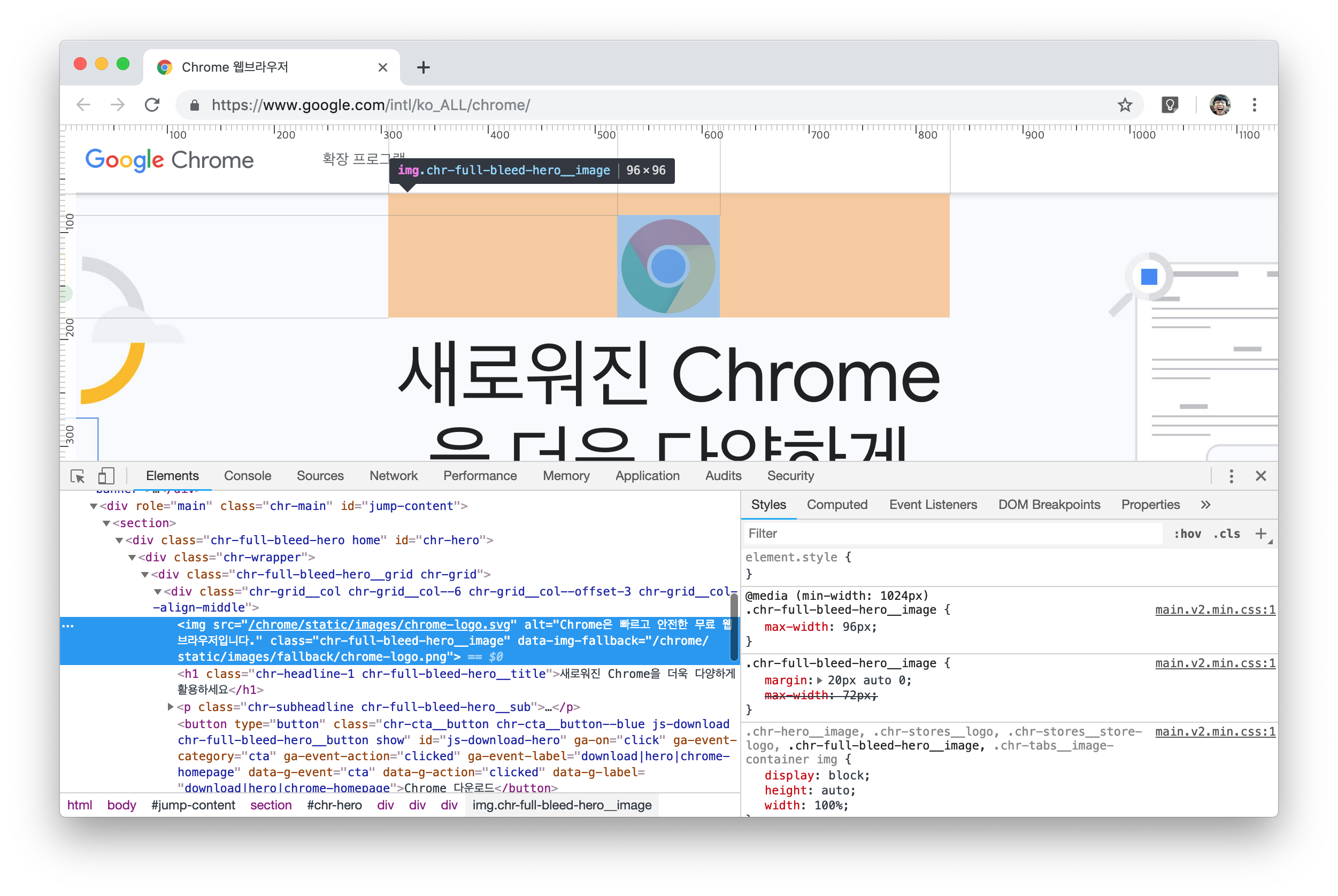This screenshot has width=1338, height=896.
Task: Toggle the .cls class editor
Action: [x=1227, y=534]
